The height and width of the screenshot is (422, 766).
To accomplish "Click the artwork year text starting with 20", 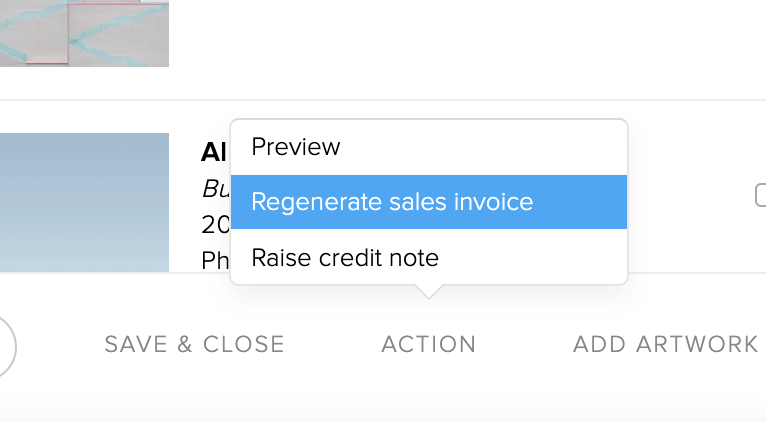I will 215,225.
